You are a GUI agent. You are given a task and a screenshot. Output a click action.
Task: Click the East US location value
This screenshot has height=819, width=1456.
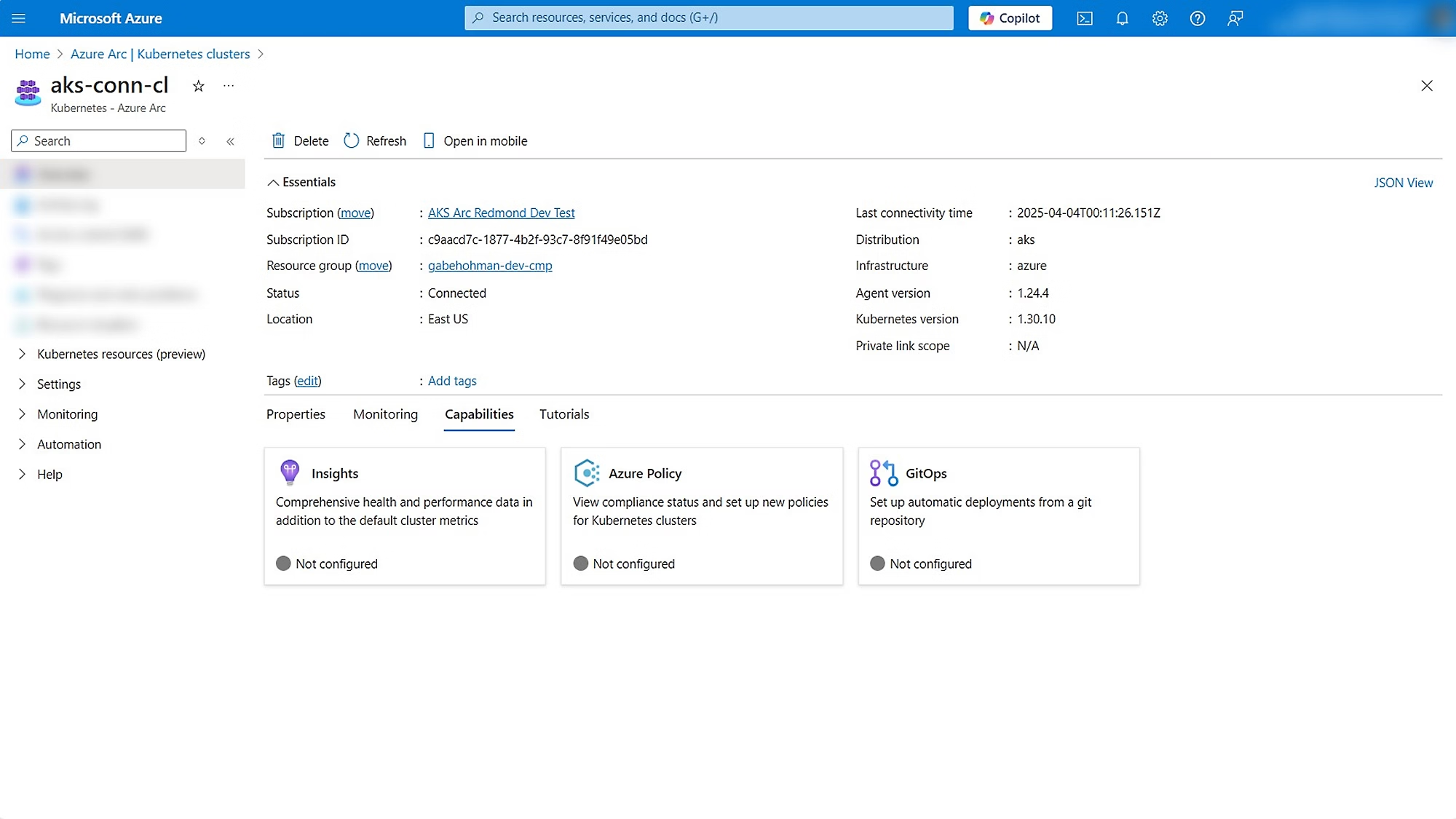(448, 319)
